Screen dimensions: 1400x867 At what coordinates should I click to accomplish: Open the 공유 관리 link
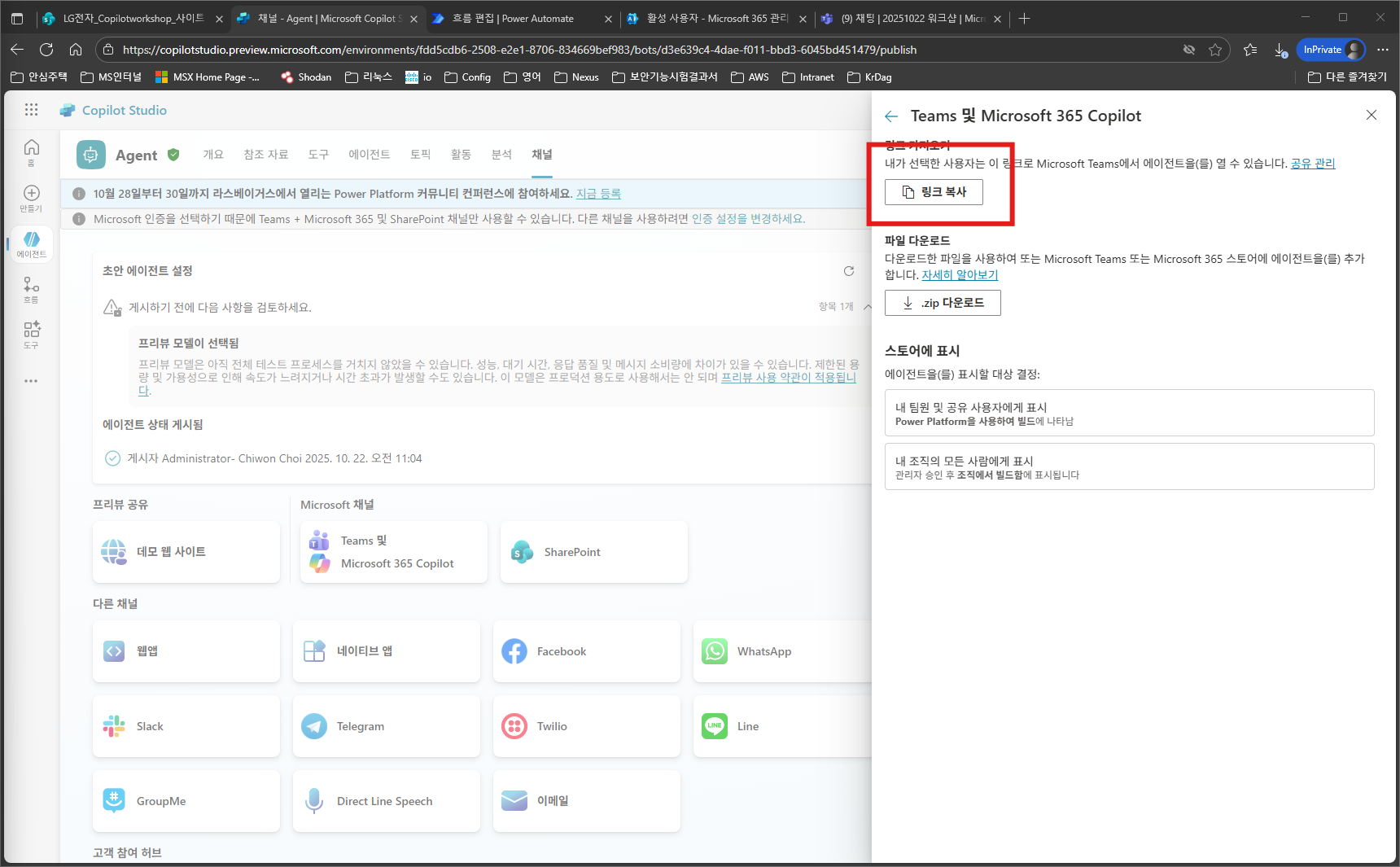(x=1313, y=164)
